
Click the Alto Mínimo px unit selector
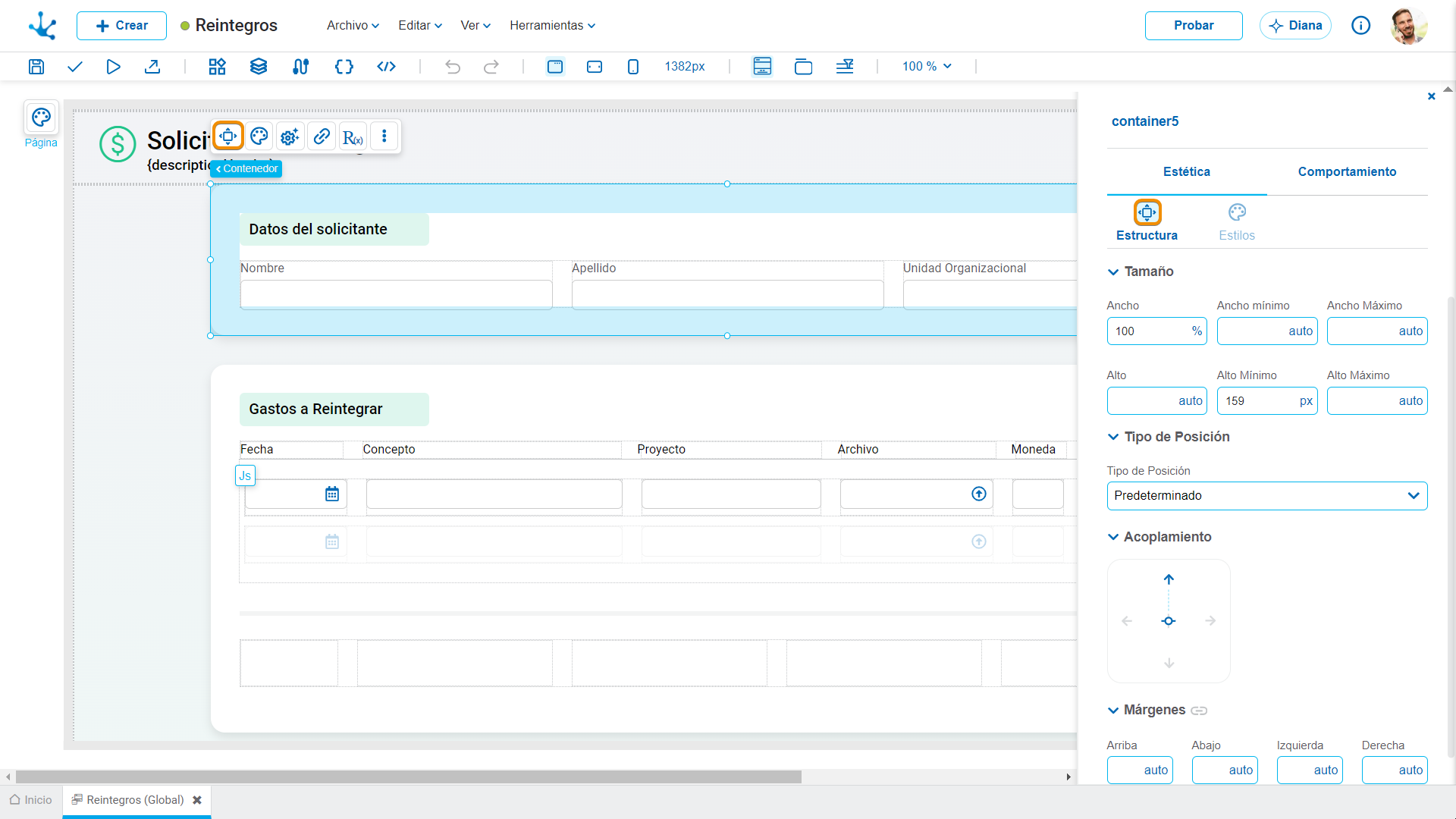coord(1306,401)
